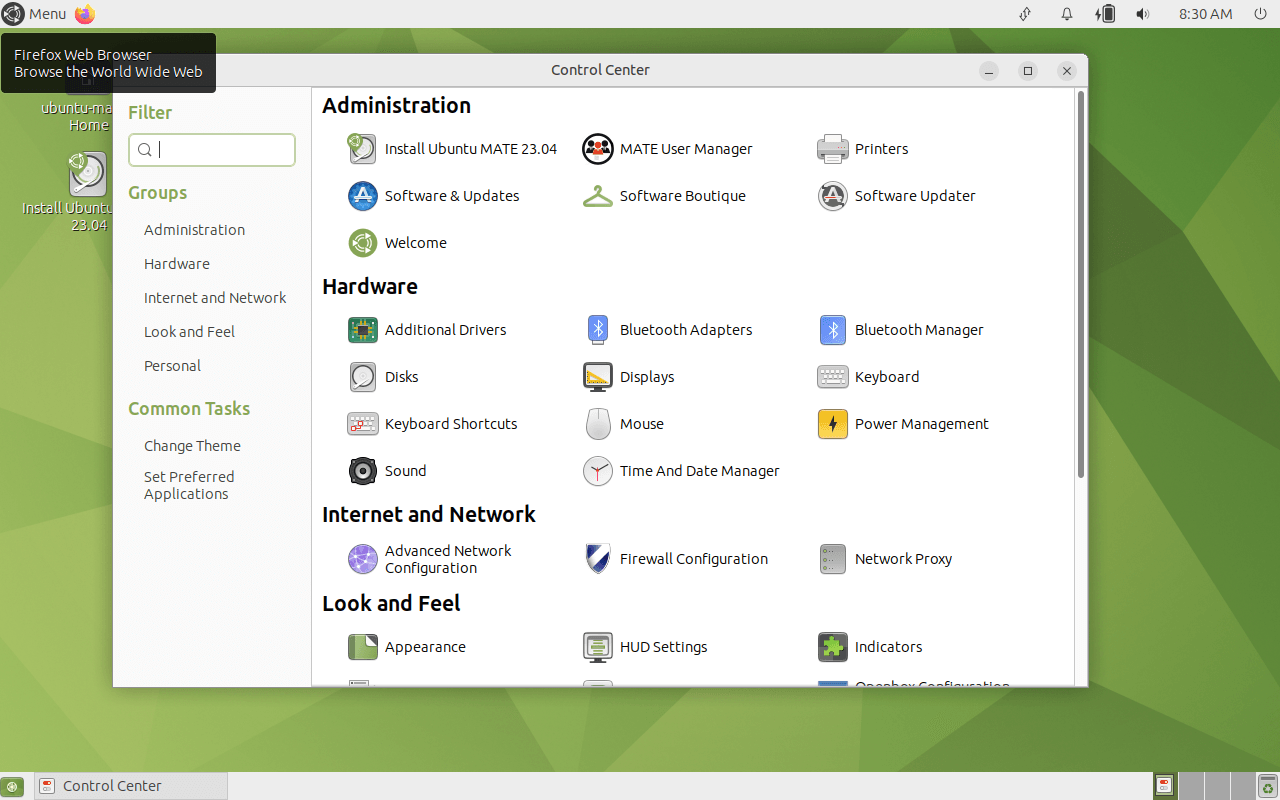1280x800 pixels.
Task: Launch Bluetooth Manager icon
Action: tap(832, 330)
